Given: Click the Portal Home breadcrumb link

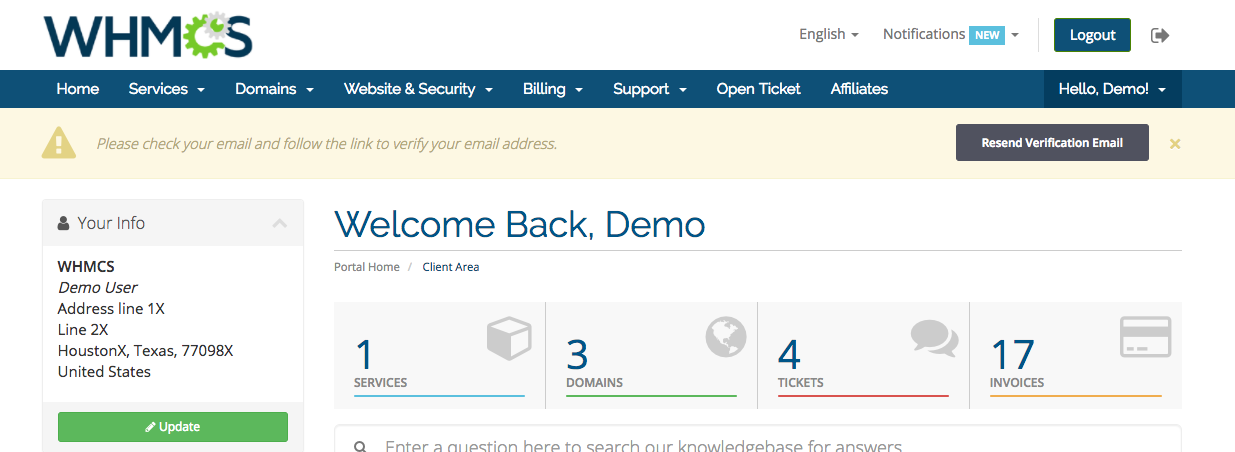Looking at the screenshot, I should tap(367, 267).
